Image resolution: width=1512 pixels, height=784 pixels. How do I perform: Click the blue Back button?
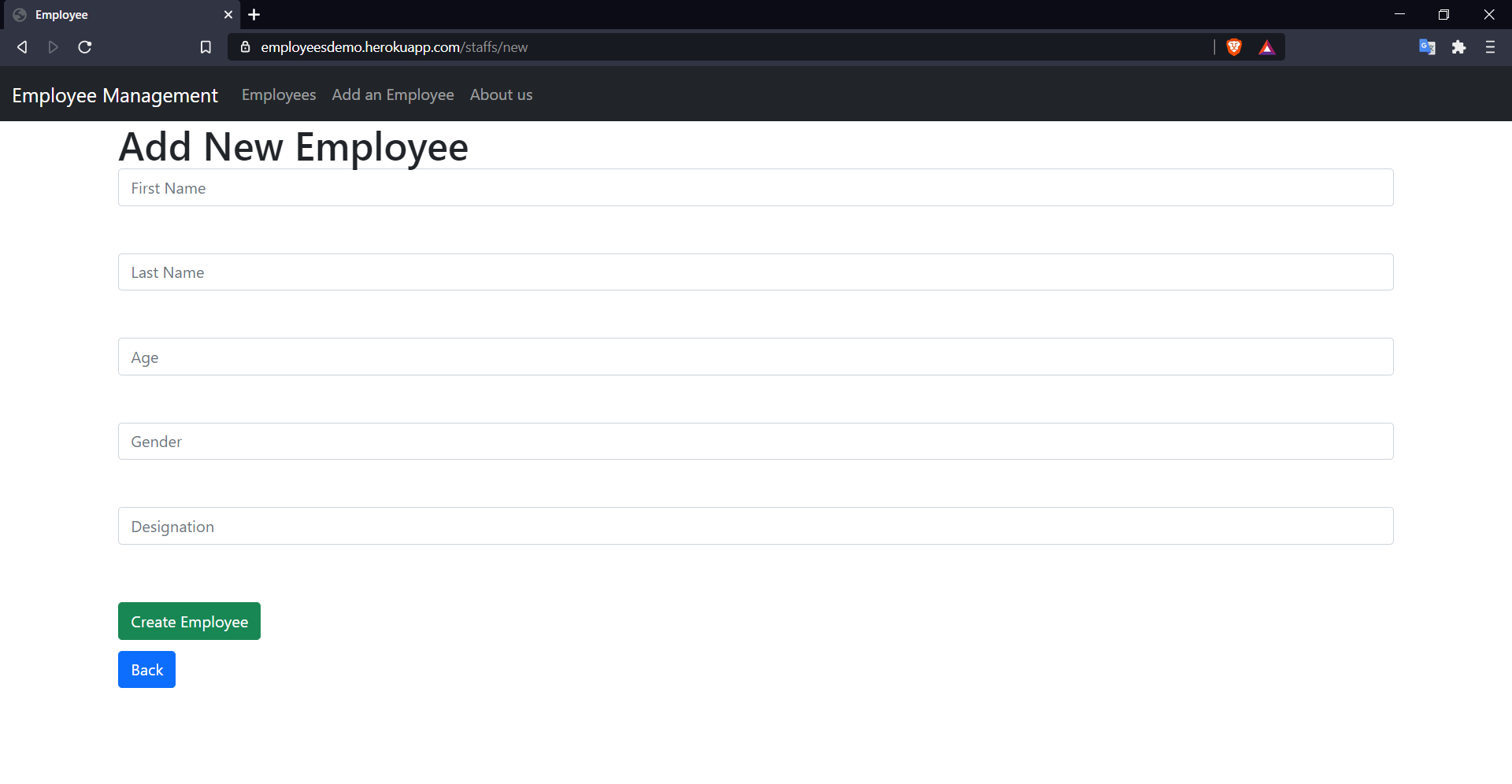pos(146,669)
